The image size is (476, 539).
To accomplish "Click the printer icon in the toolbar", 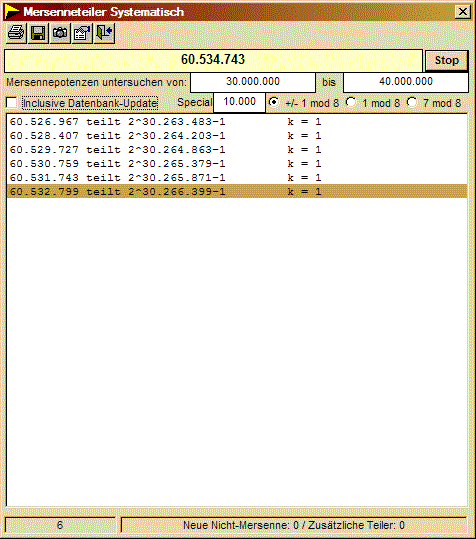I will 16,33.
